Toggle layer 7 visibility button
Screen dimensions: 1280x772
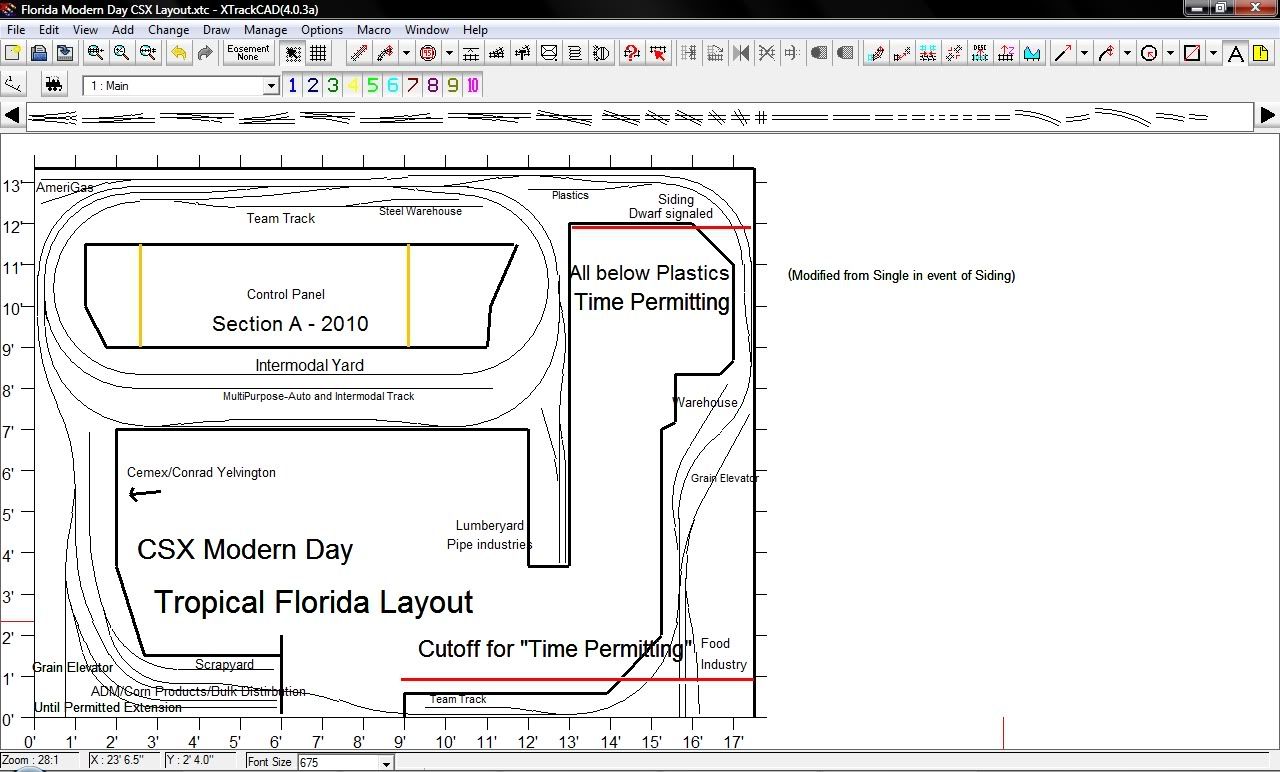click(x=413, y=85)
